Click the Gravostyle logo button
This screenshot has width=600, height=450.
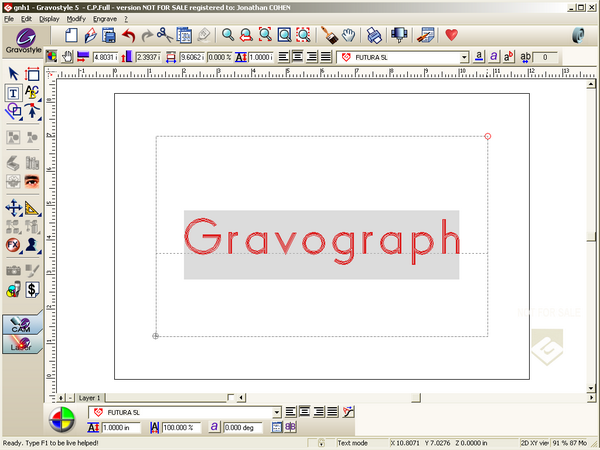point(24,41)
